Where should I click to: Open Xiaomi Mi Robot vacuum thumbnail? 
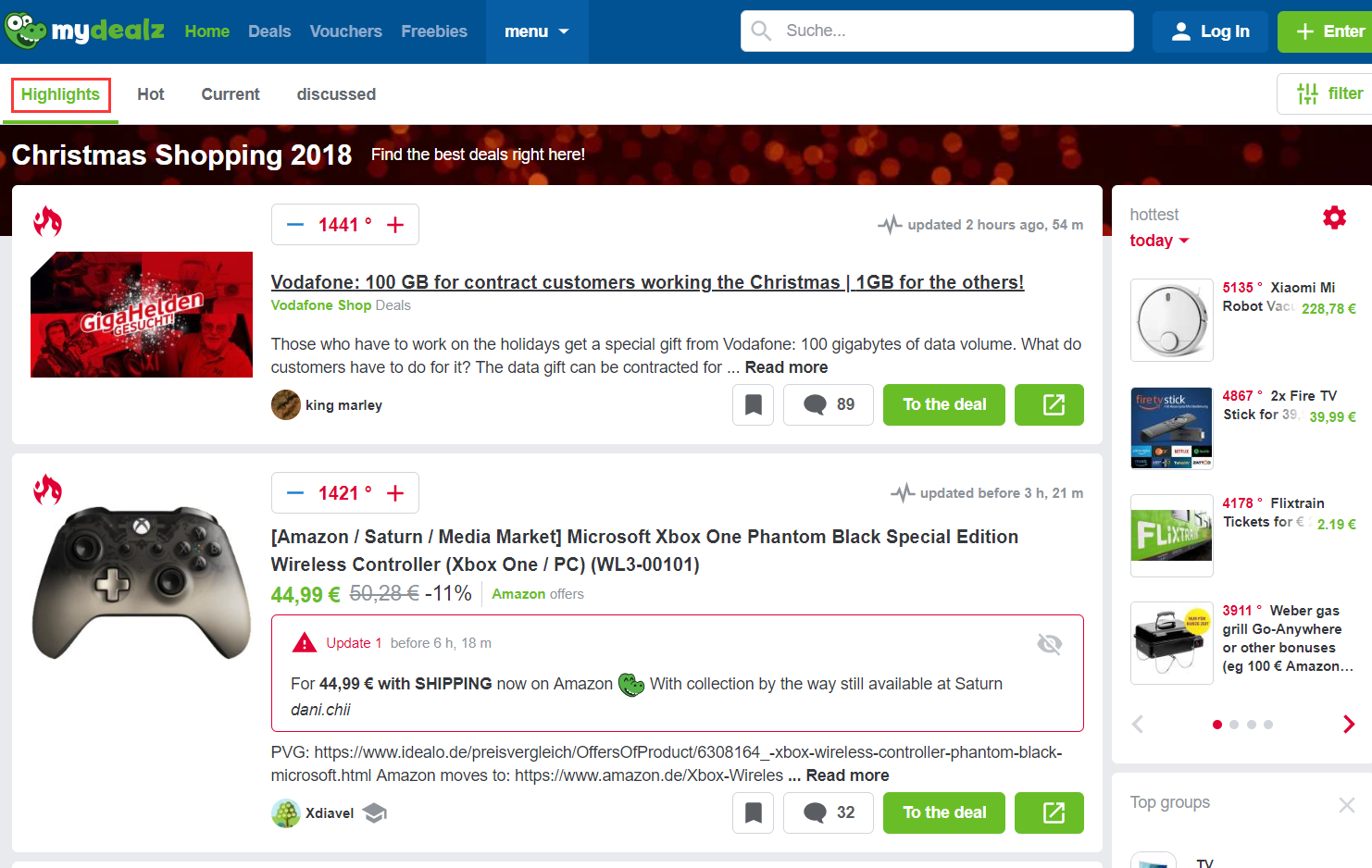(1172, 320)
